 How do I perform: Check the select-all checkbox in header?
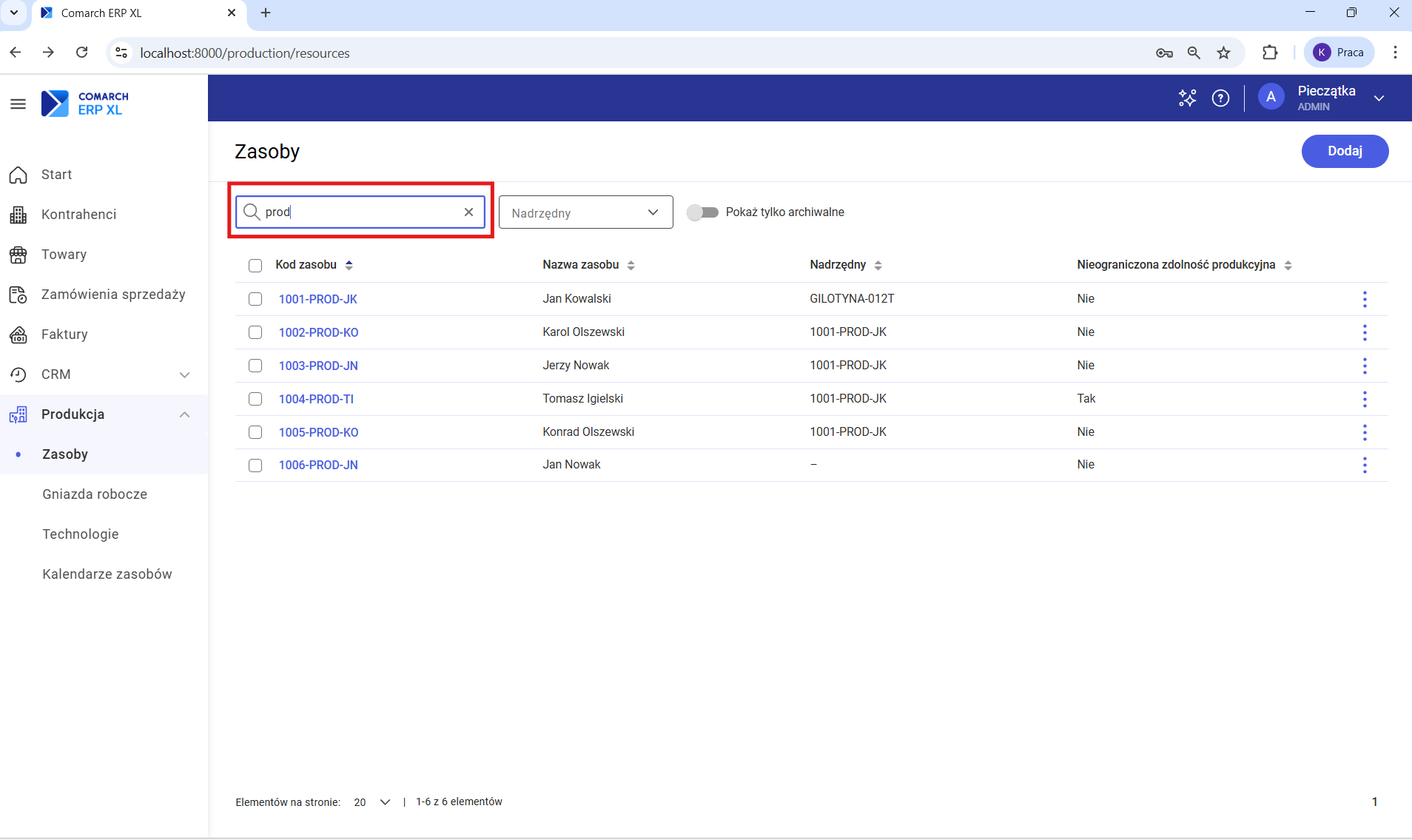(255, 266)
